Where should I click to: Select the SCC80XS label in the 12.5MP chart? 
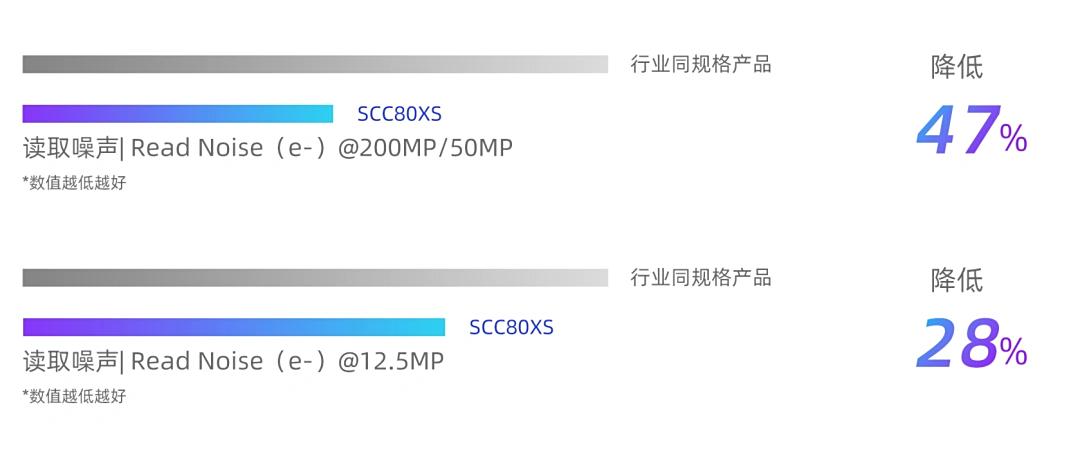(x=511, y=327)
